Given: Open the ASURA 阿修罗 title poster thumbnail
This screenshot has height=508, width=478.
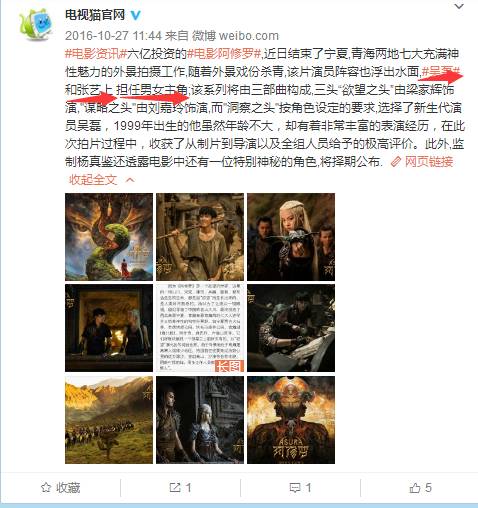Looking at the screenshot, I should tap(291, 420).
